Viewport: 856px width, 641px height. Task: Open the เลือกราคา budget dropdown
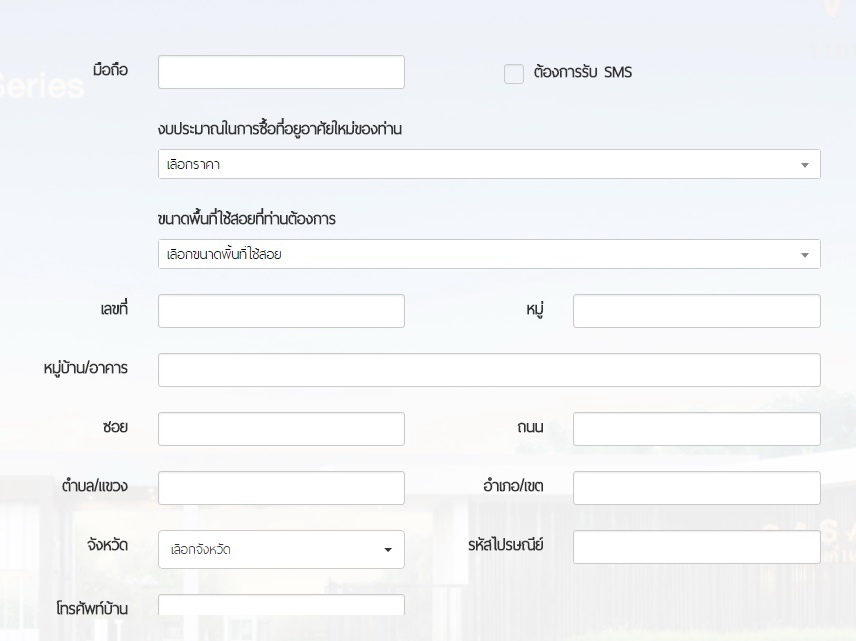coord(480,164)
